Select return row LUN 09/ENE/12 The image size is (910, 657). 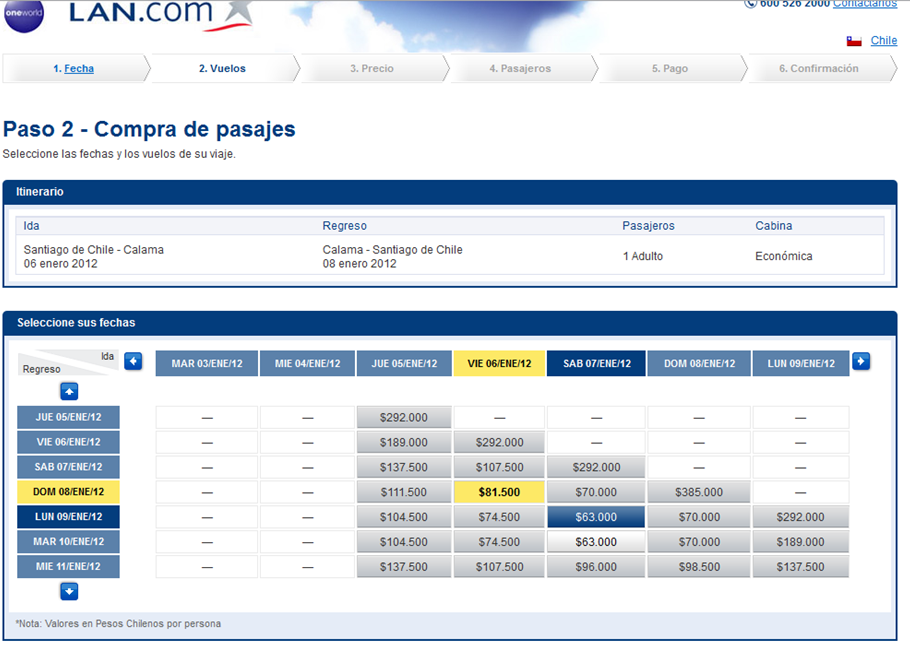68,517
